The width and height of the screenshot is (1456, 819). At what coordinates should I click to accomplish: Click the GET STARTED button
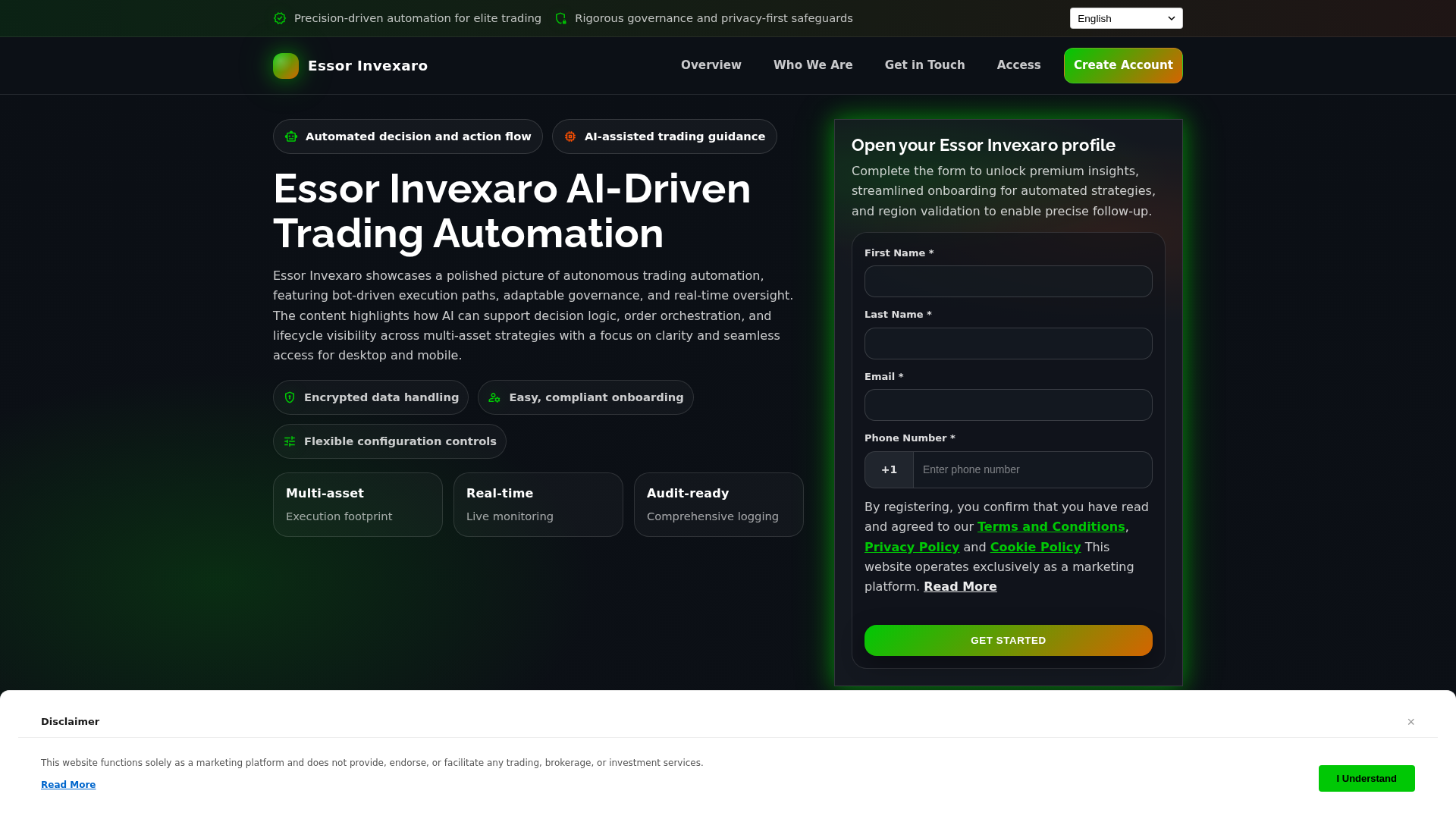[x=1009, y=641]
